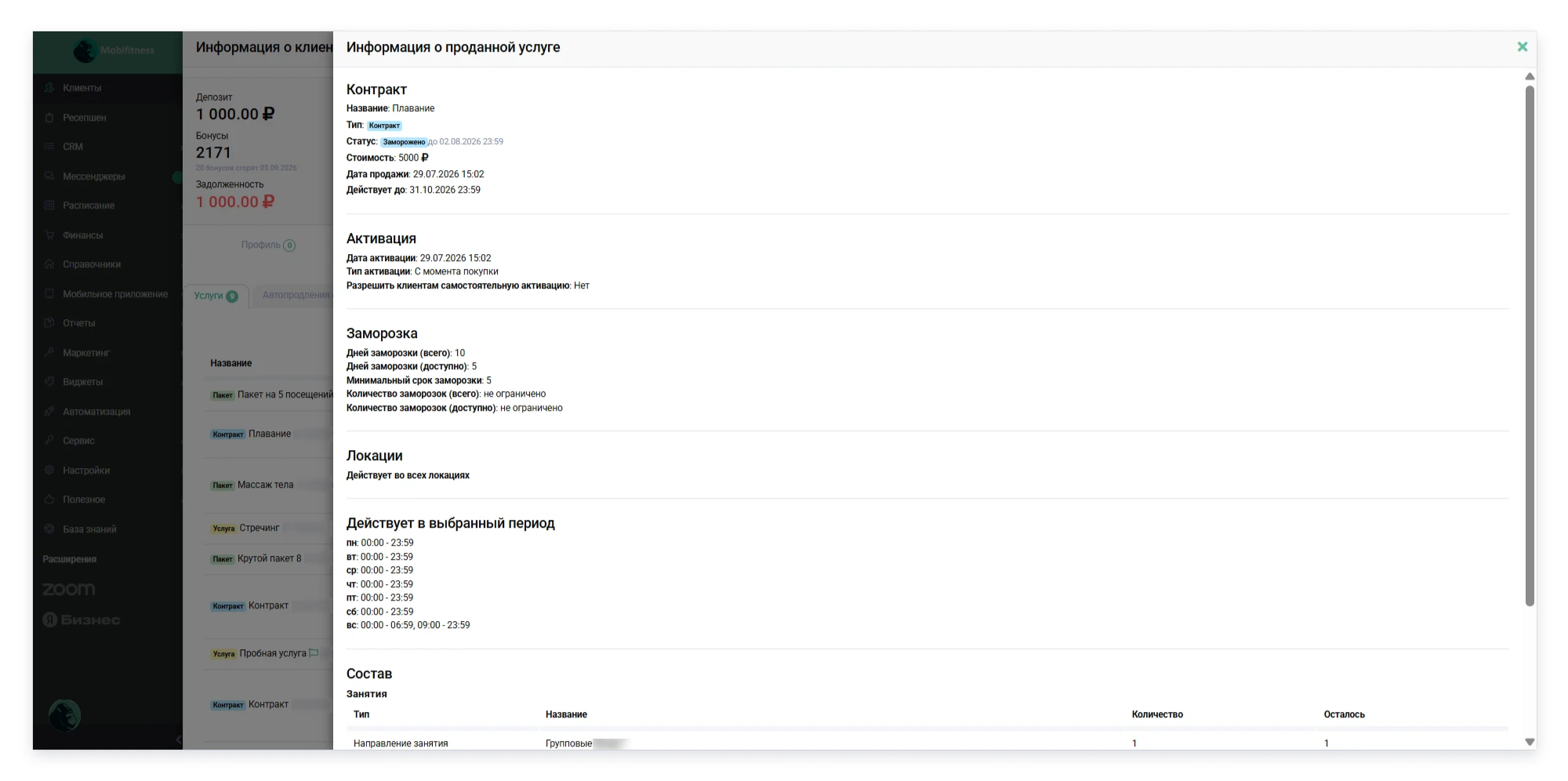Screen dimensions: 1568x781
Task: Click the vertical scrollbar thumb
Action: 1530,345
